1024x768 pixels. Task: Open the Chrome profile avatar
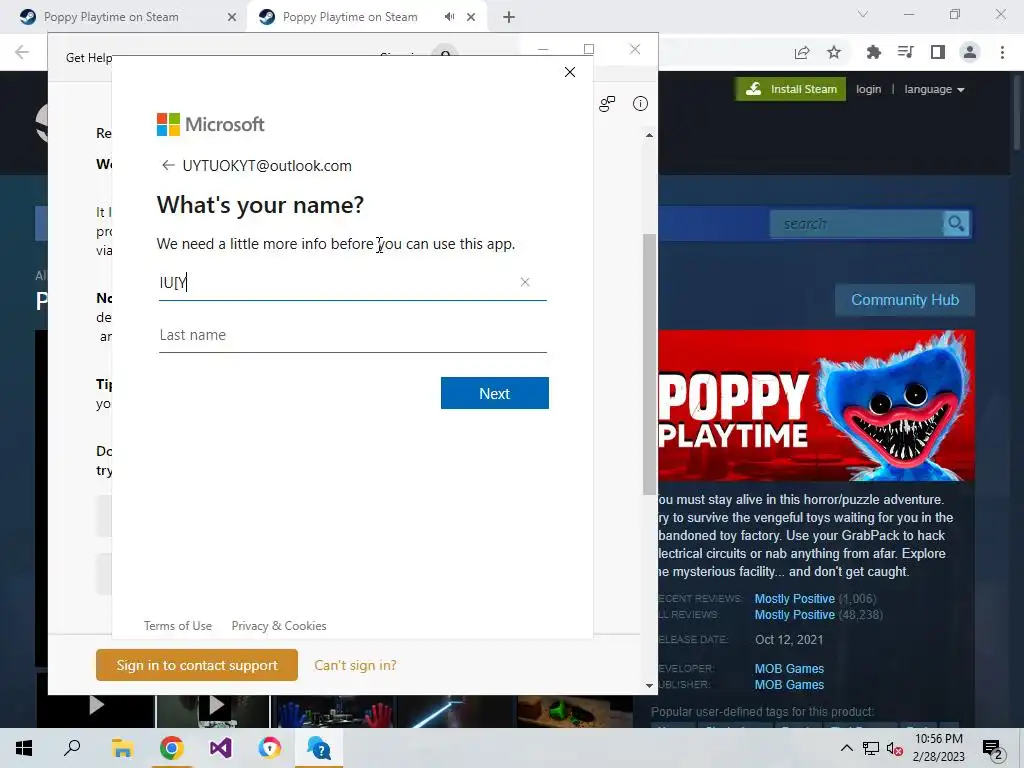point(970,52)
